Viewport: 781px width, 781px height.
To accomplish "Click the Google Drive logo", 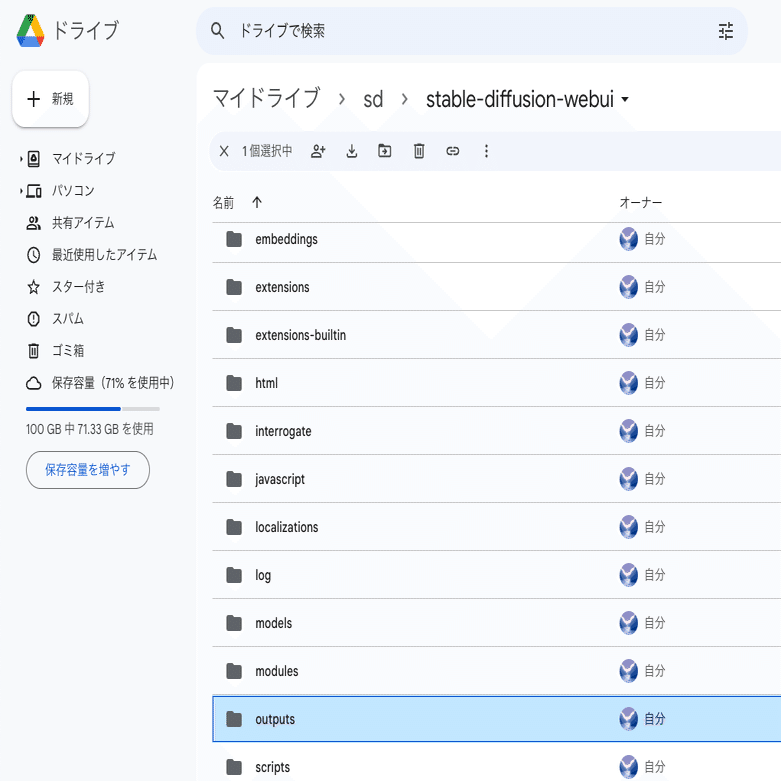I will coord(30,30).
